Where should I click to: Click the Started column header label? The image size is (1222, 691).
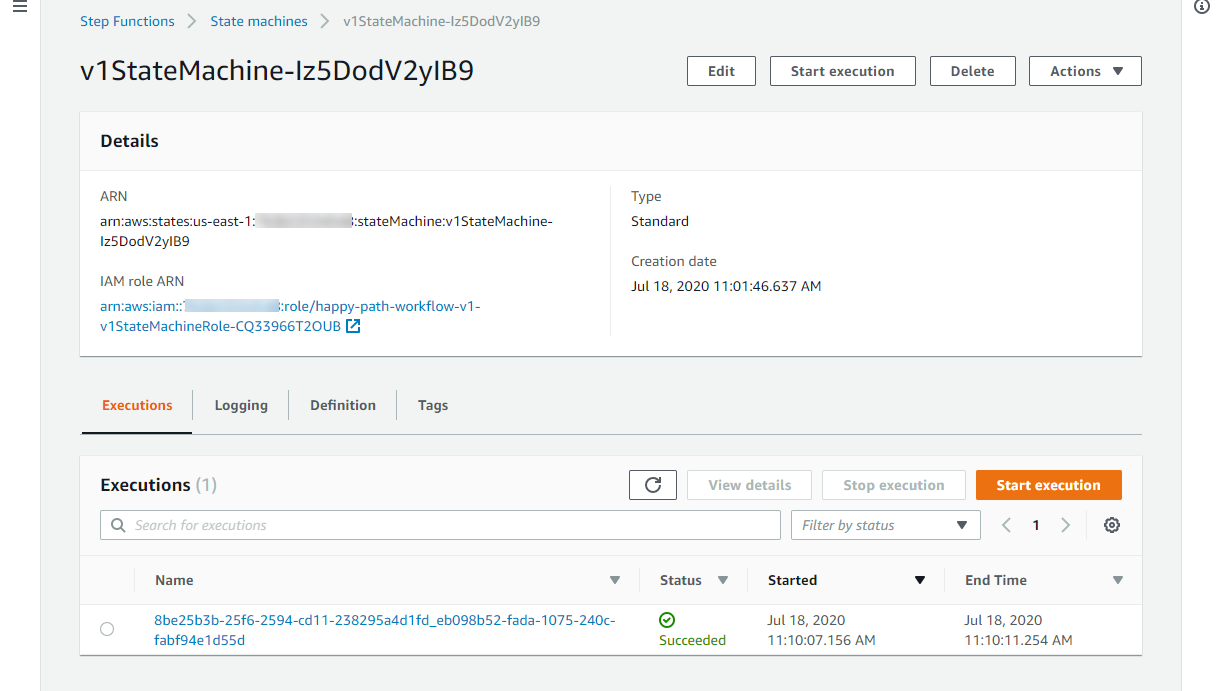click(x=792, y=580)
